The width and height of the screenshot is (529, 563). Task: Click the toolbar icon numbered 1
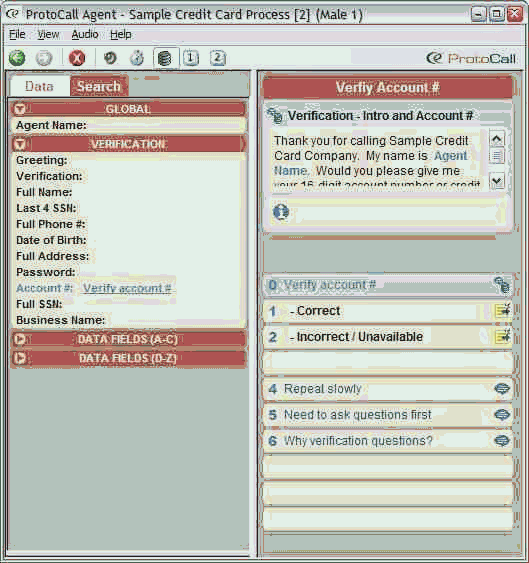click(x=191, y=58)
